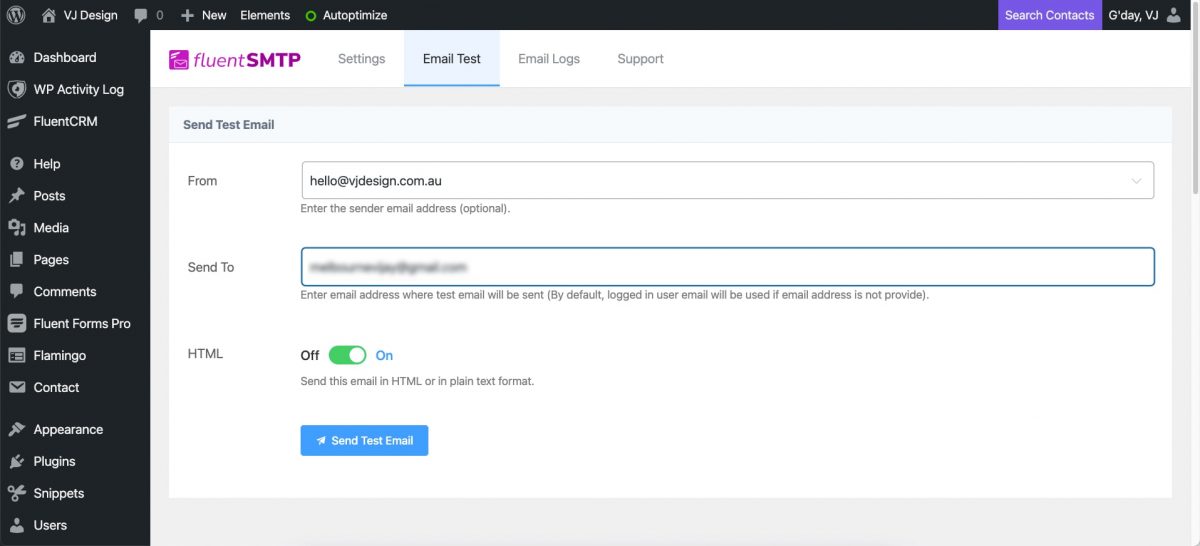Open Fluent Forms Pro in sidebar
1200x546 pixels.
81,324
